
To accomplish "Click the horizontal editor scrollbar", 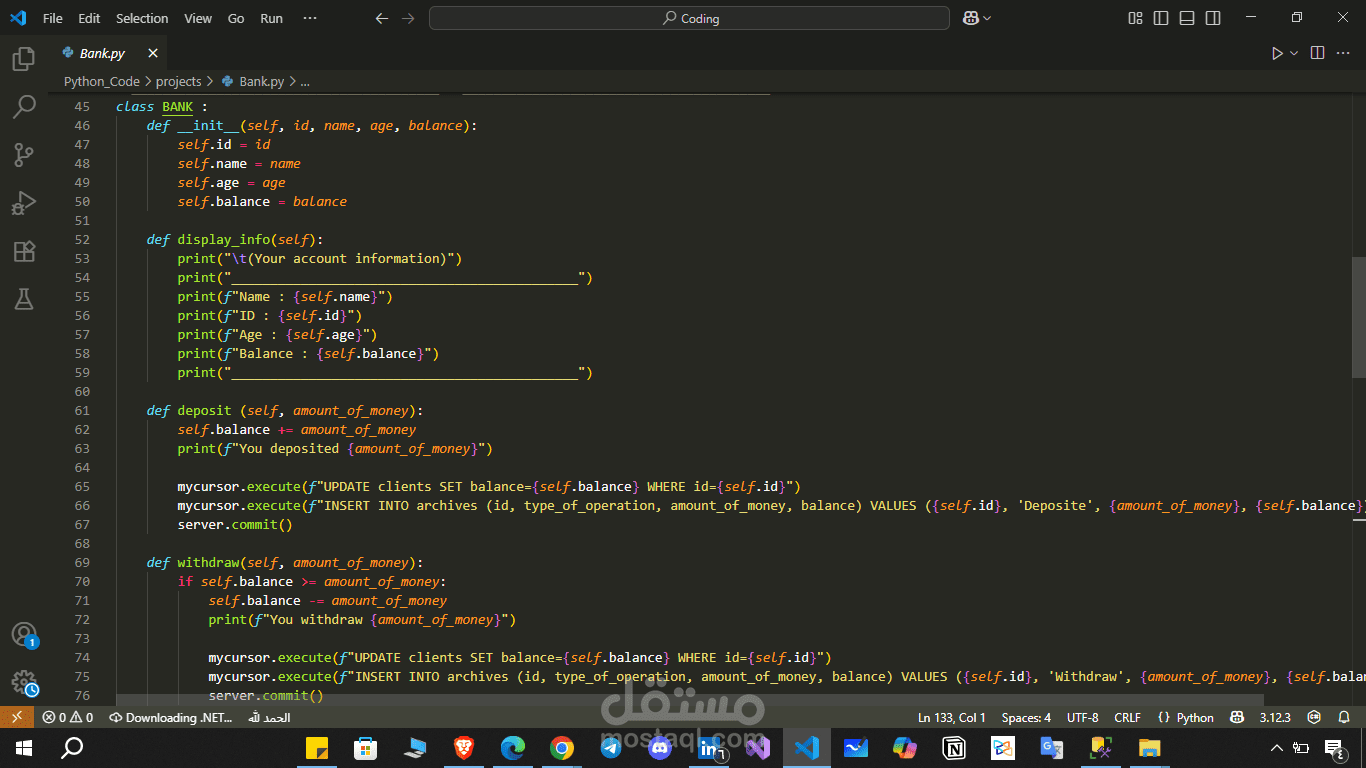I will (690, 701).
